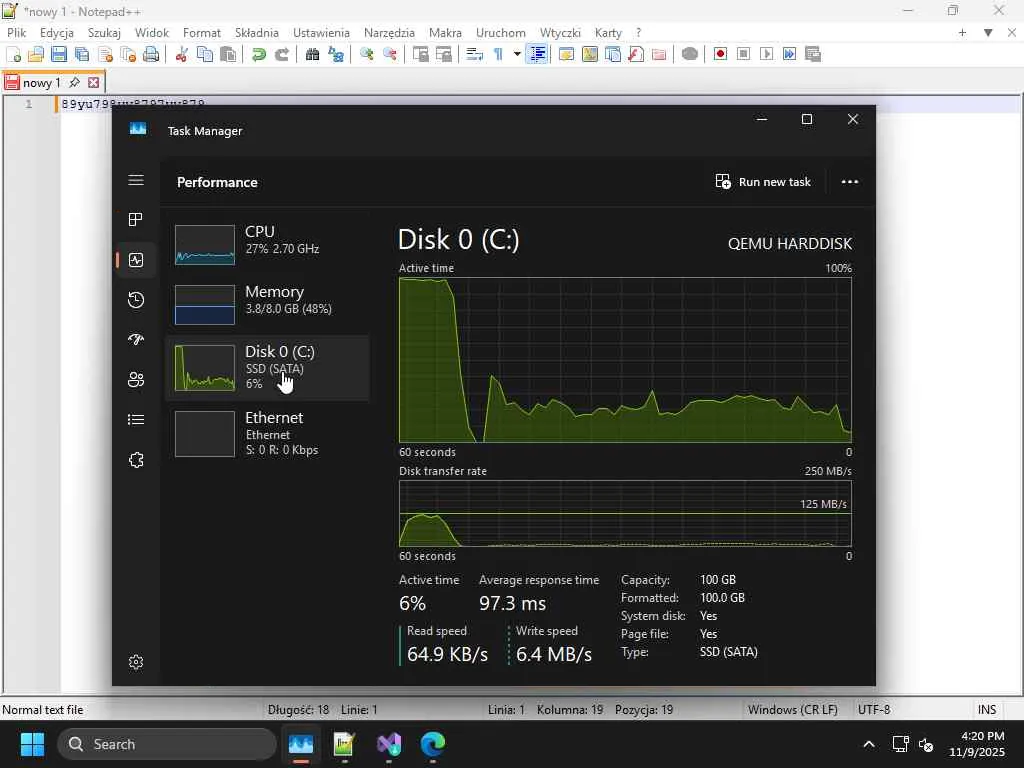Cut selection using the scissors icon
This screenshot has height=768, width=1024.
pos(182,54)
